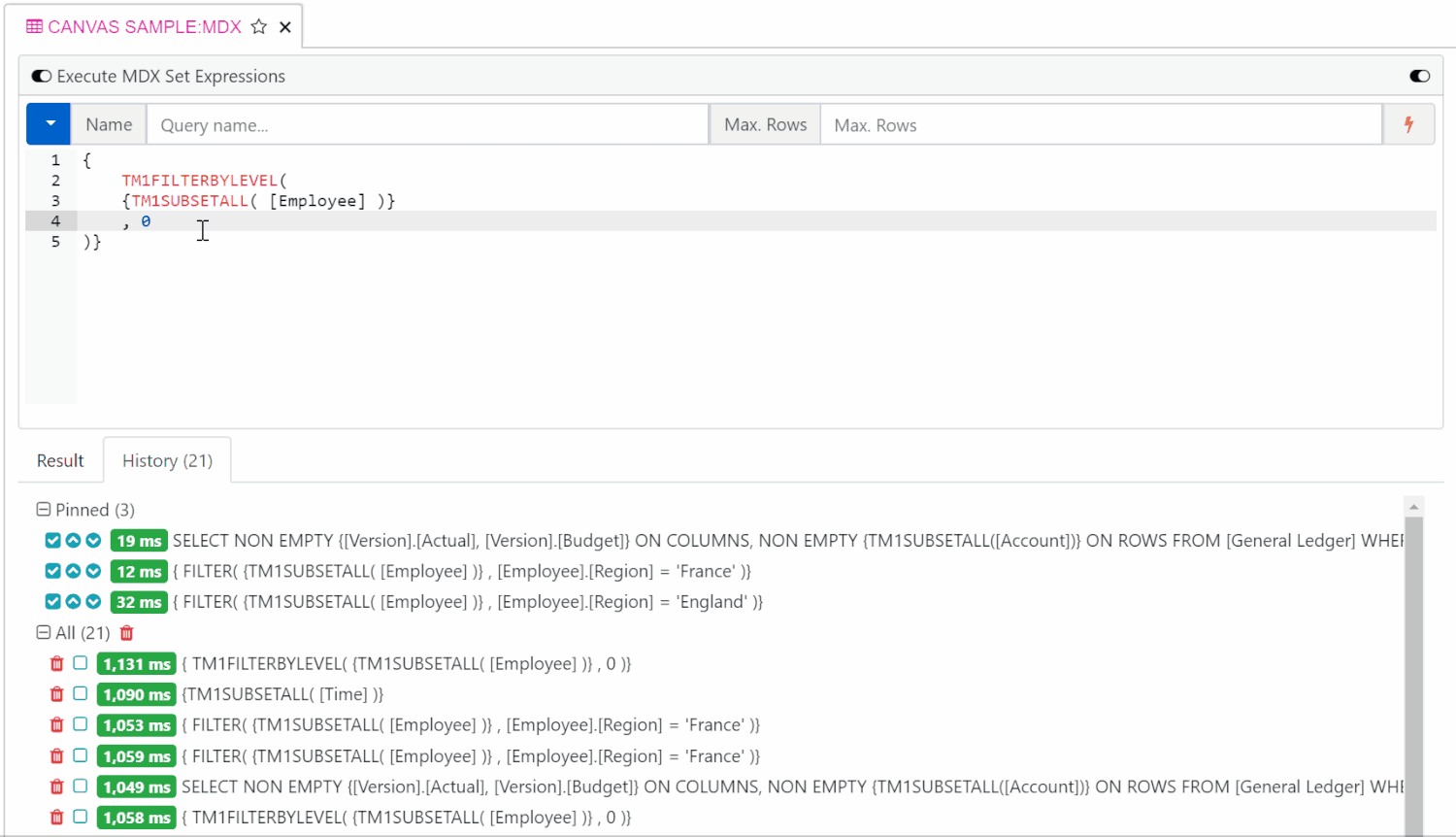The image size is (1456, 837).
Task: Open the History (21) tab
Action: tap(167, 460)
